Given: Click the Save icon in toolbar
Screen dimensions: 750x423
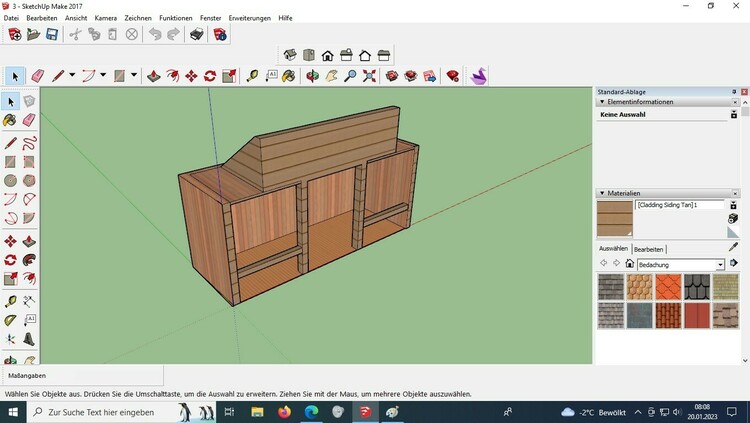Looking at the screenshot, I should coord(53,34).
